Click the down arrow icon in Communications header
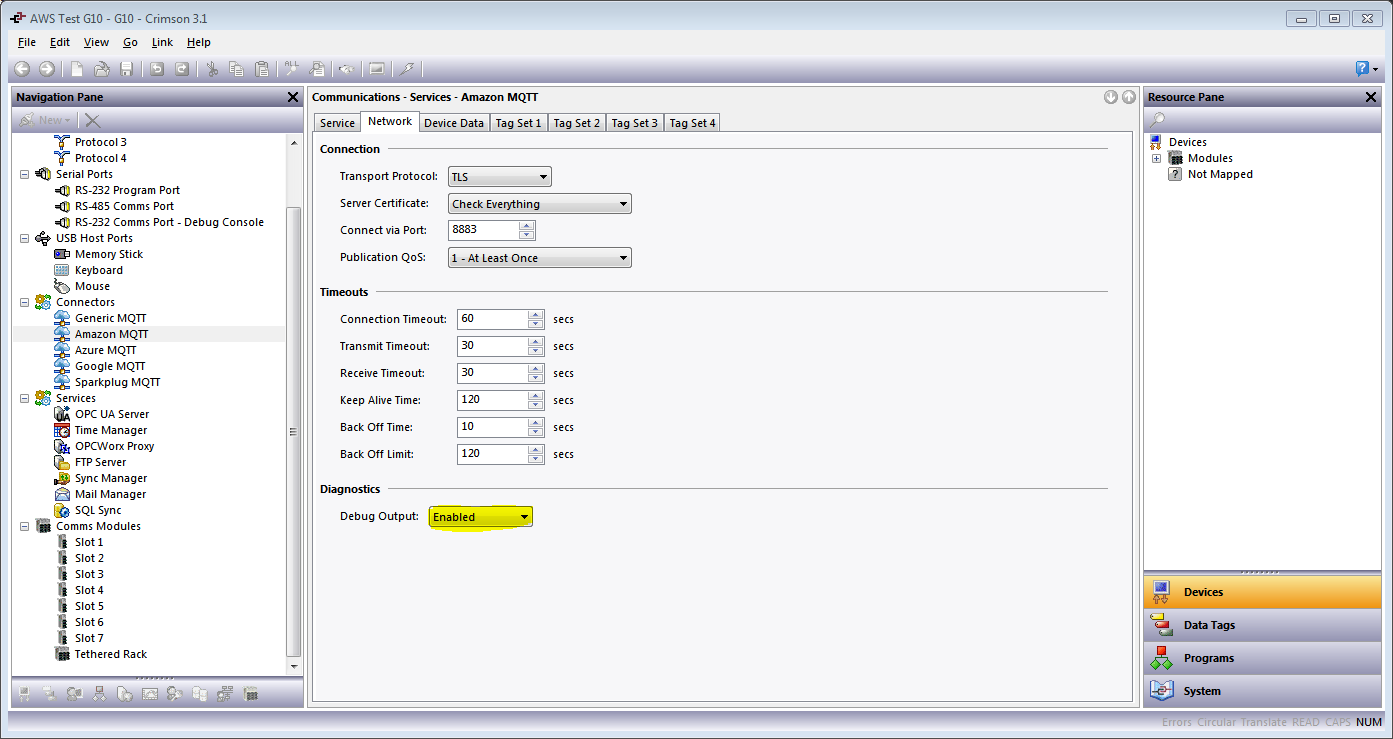Image resolution: width=1393 pixels, height=739 pixels. pyautogui.click(x=1111, y=97)
